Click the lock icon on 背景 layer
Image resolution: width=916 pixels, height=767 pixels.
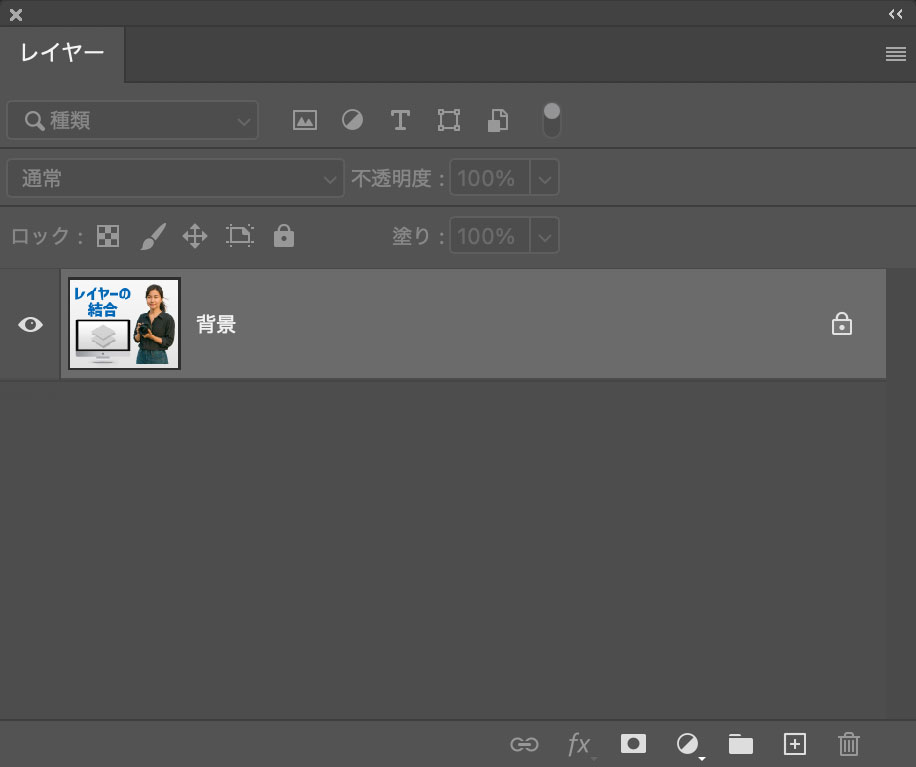842,324
